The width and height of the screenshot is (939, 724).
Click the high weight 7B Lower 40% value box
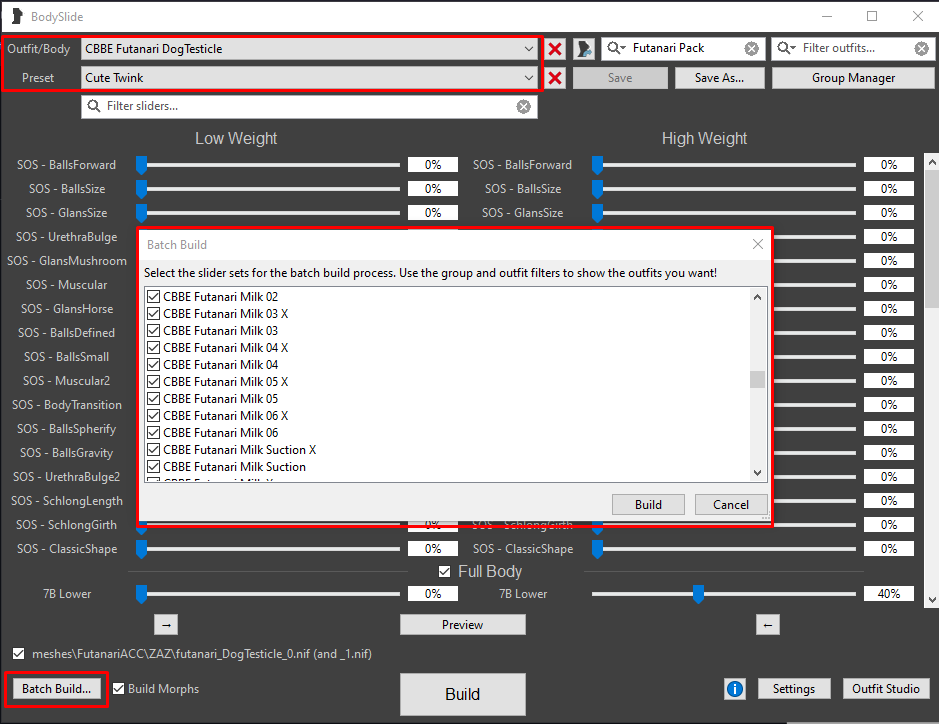pyautogui.click(x=889, y=593)
